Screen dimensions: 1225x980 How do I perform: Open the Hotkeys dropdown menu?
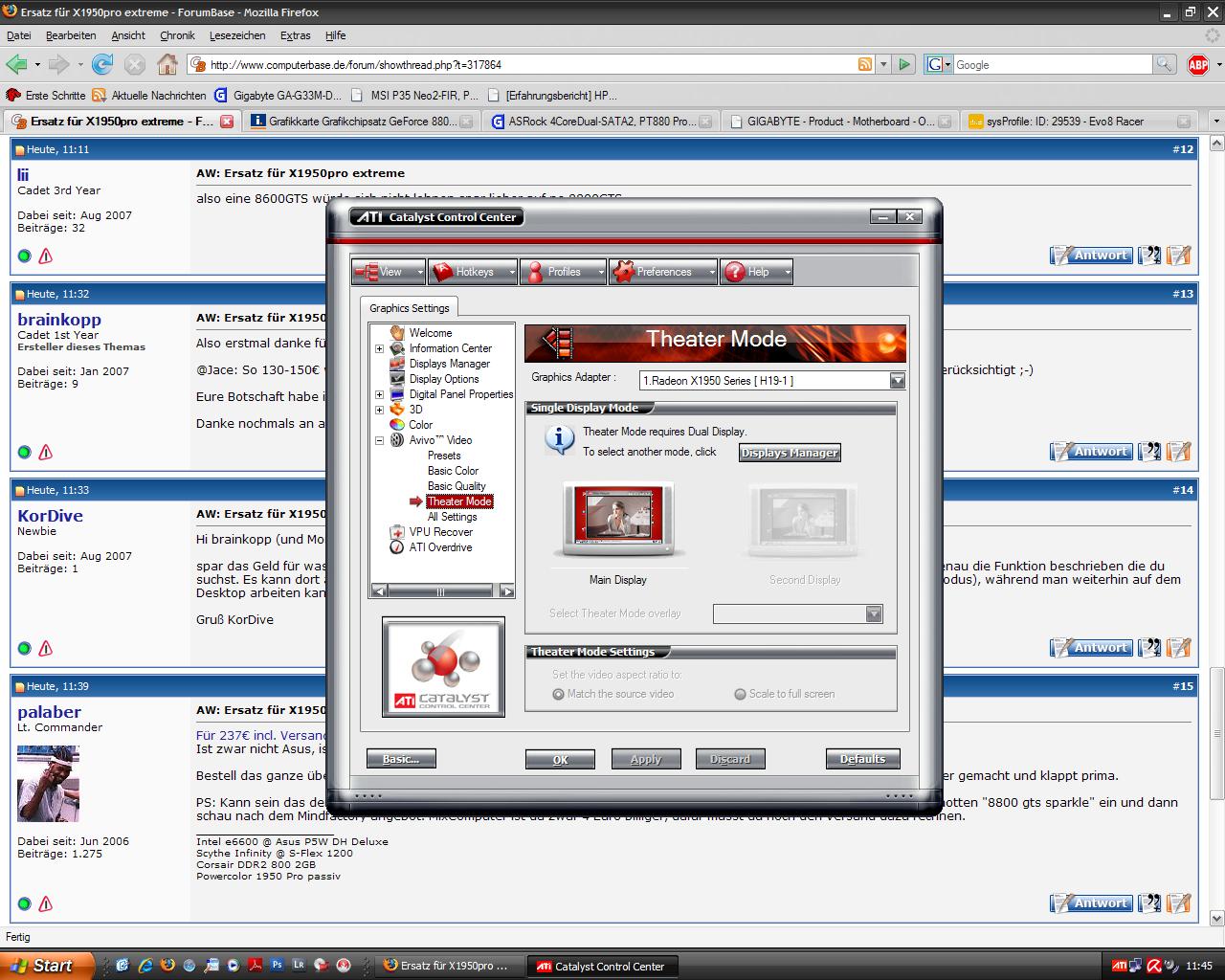pos(473,272)
